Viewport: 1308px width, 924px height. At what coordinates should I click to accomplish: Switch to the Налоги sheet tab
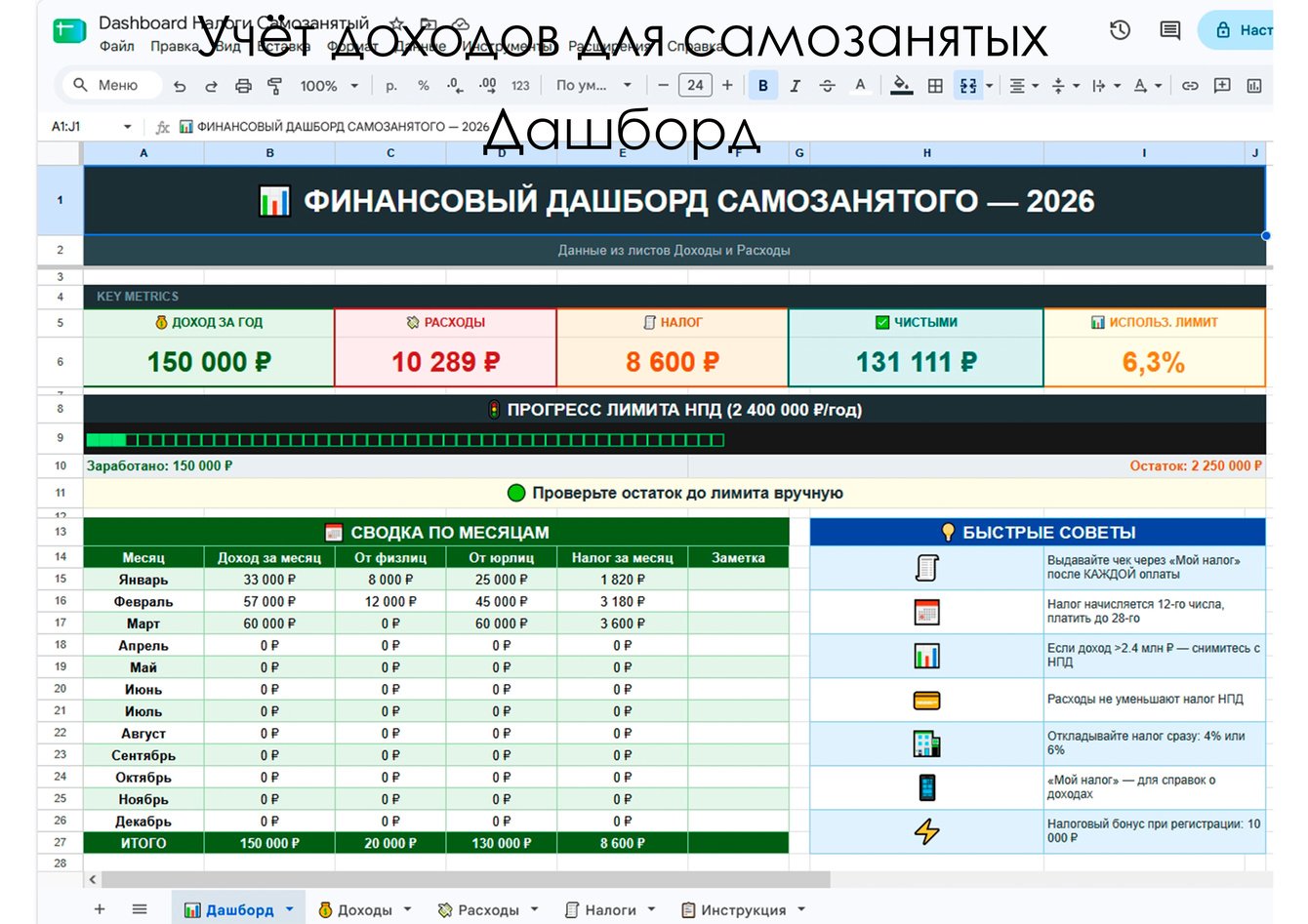coord(610,909)
